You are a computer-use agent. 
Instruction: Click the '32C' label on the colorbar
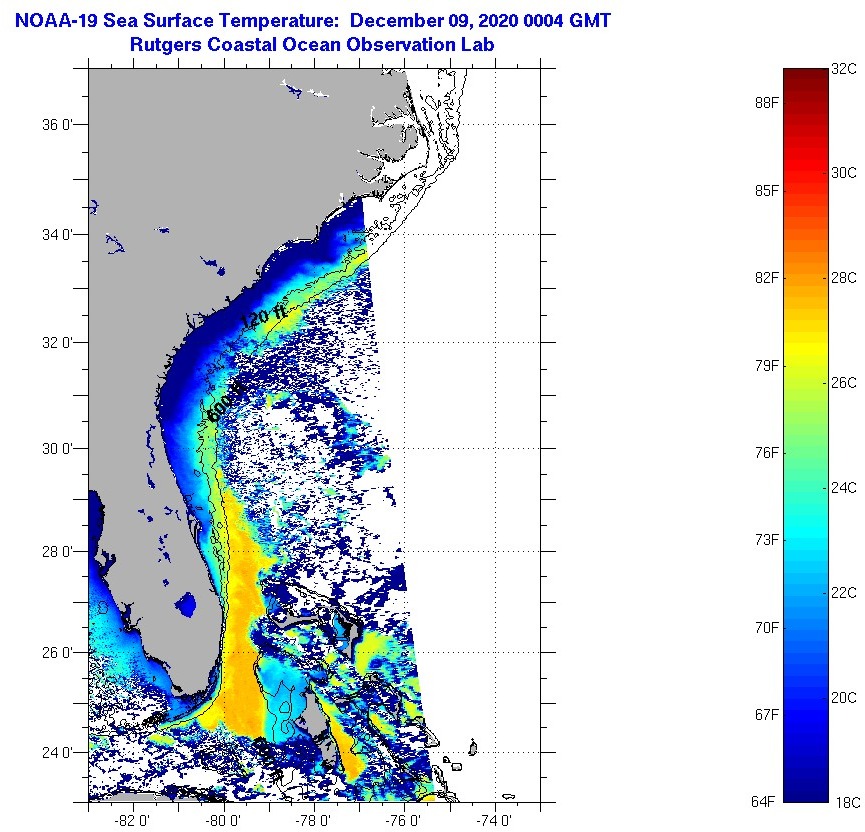(x=844, y=70)
